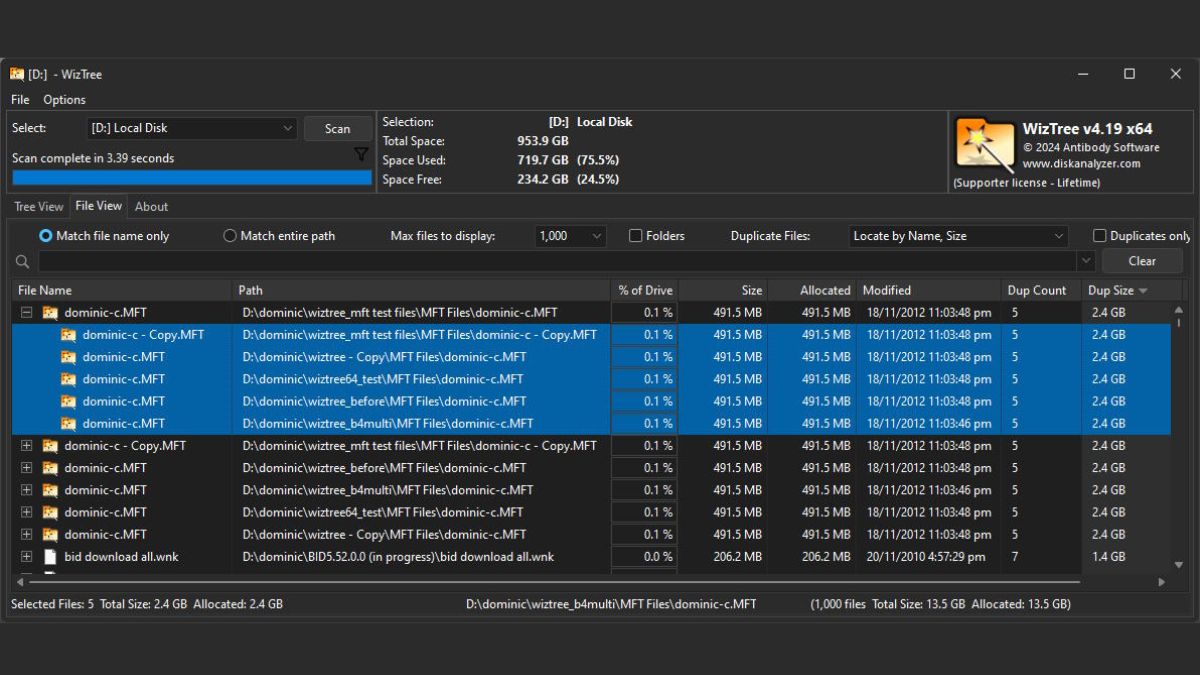Viewport: 1200px width, 675px height.
Task: Open the Duplicate Files locate-by dropdown
Action: pos(959,236)
